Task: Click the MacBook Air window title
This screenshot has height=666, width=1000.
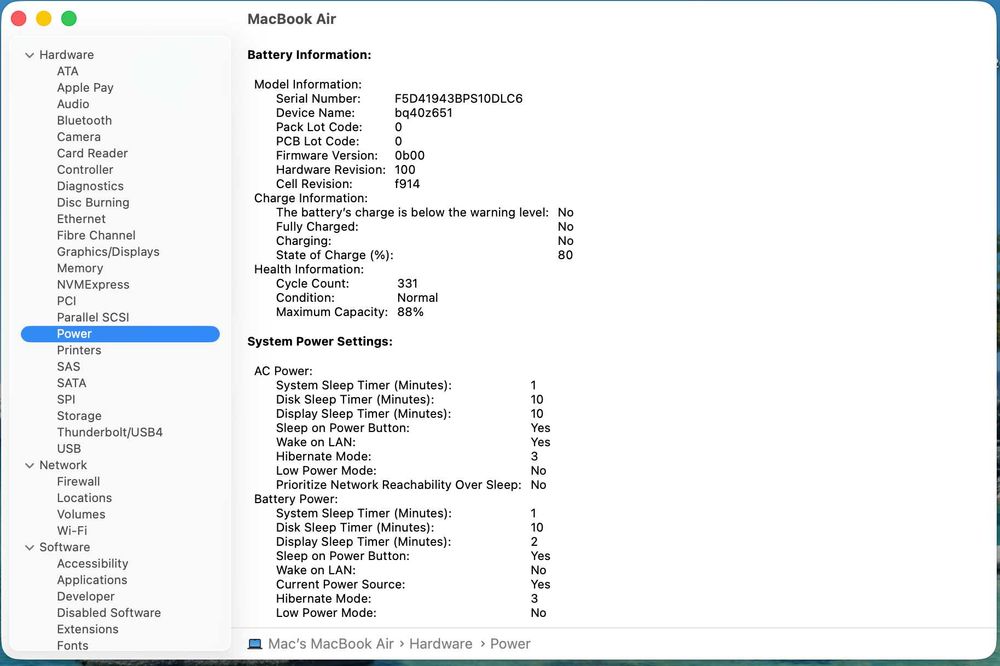Action: click(x=291, y=19)
